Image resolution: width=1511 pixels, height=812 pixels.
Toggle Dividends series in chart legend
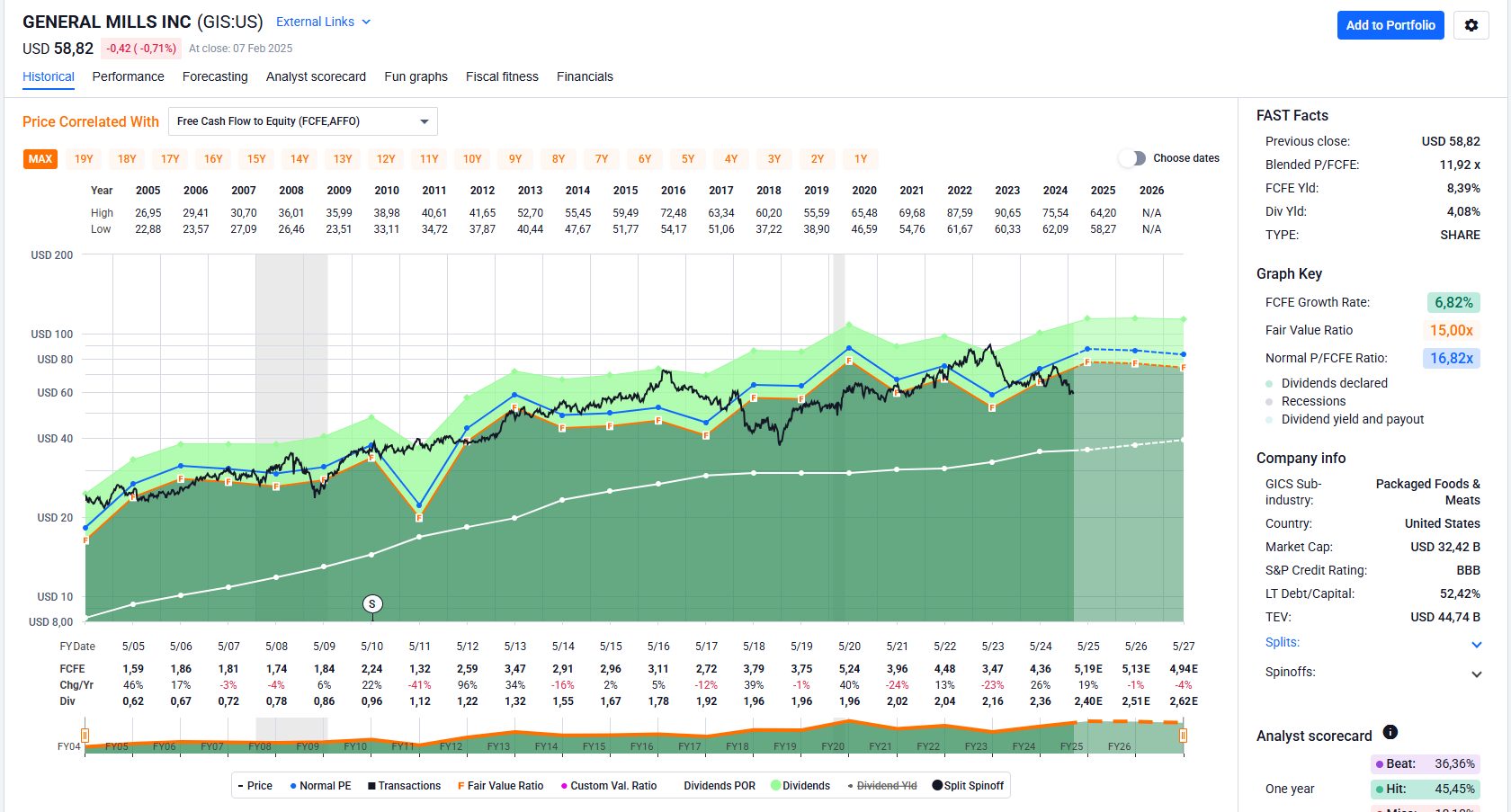pyautogui.click(x=800, y=786)
